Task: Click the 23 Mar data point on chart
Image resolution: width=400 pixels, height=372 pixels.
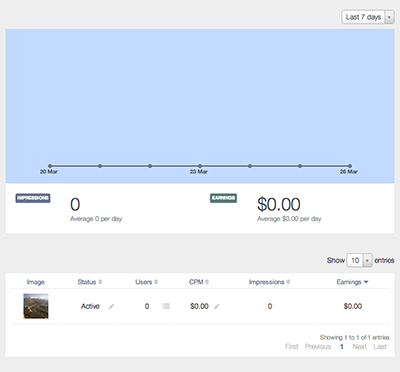Action: tap(200, 166)
